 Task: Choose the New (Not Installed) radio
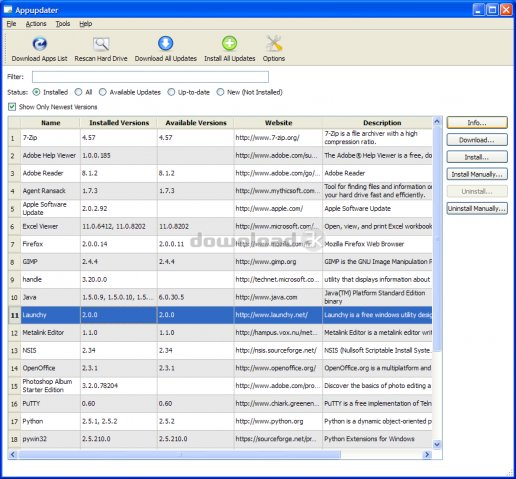click(220, 92)
